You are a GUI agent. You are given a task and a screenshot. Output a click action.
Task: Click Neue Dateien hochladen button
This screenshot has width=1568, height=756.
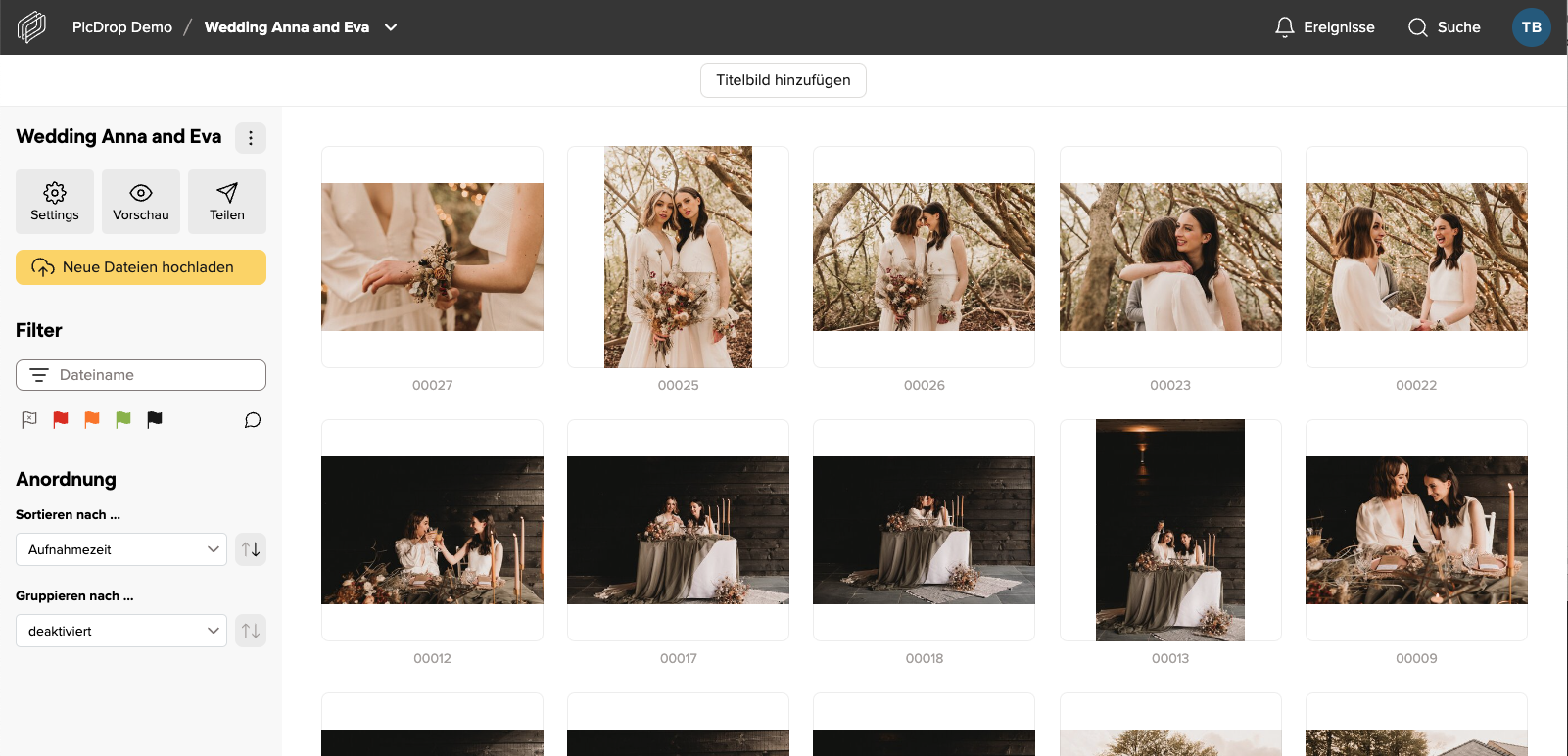(141, 267)
